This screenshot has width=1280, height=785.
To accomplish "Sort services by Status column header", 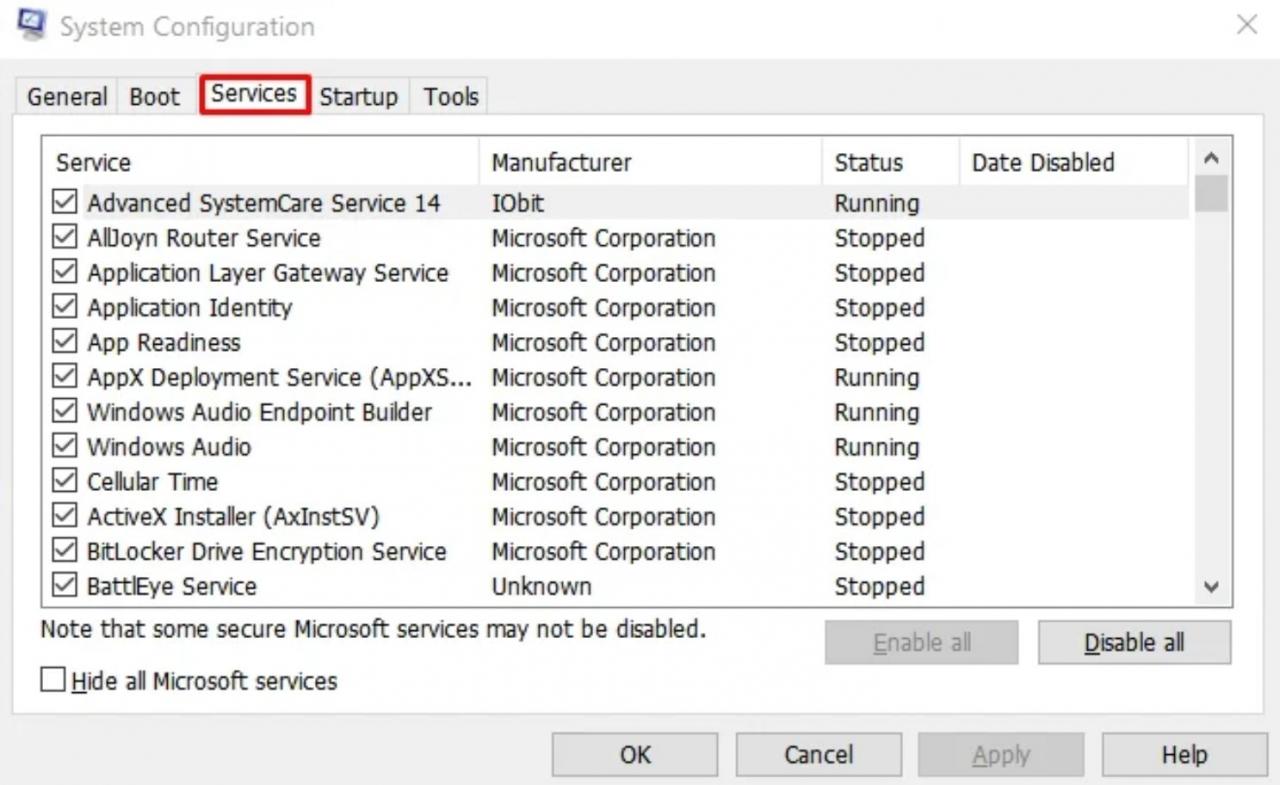I will point(868,163).
